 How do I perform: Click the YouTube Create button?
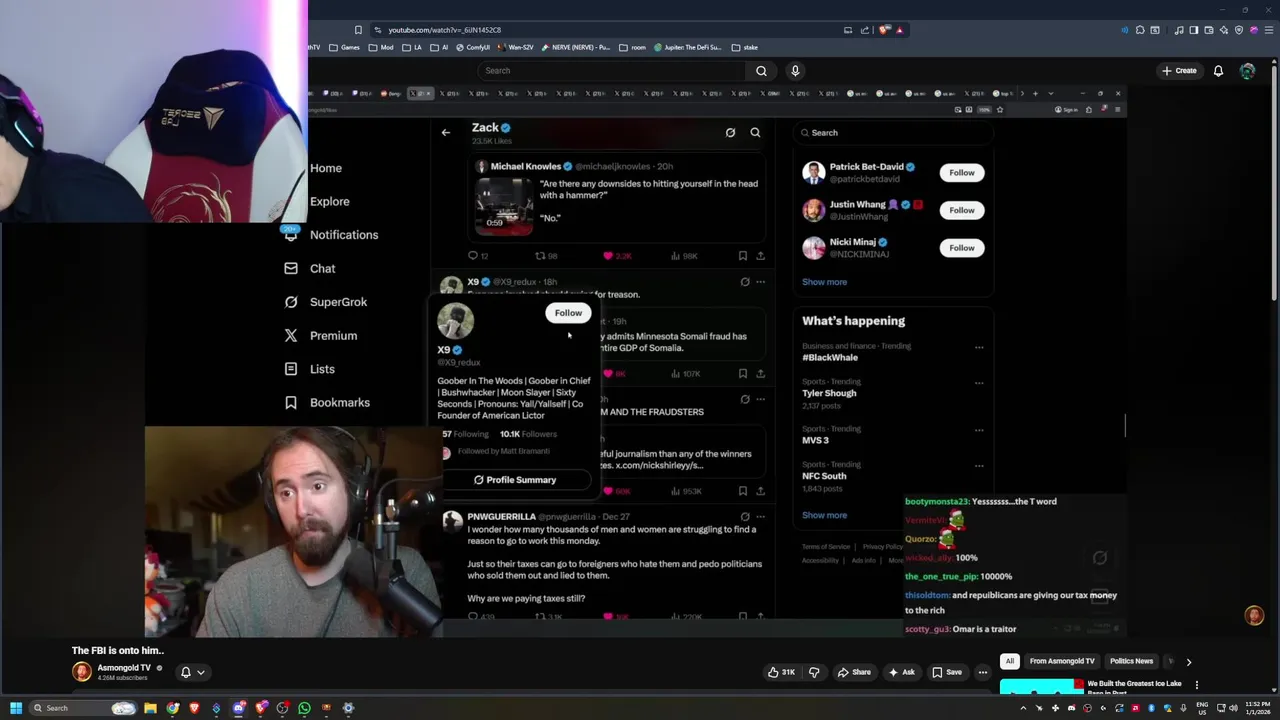(x=1179, y=71)
